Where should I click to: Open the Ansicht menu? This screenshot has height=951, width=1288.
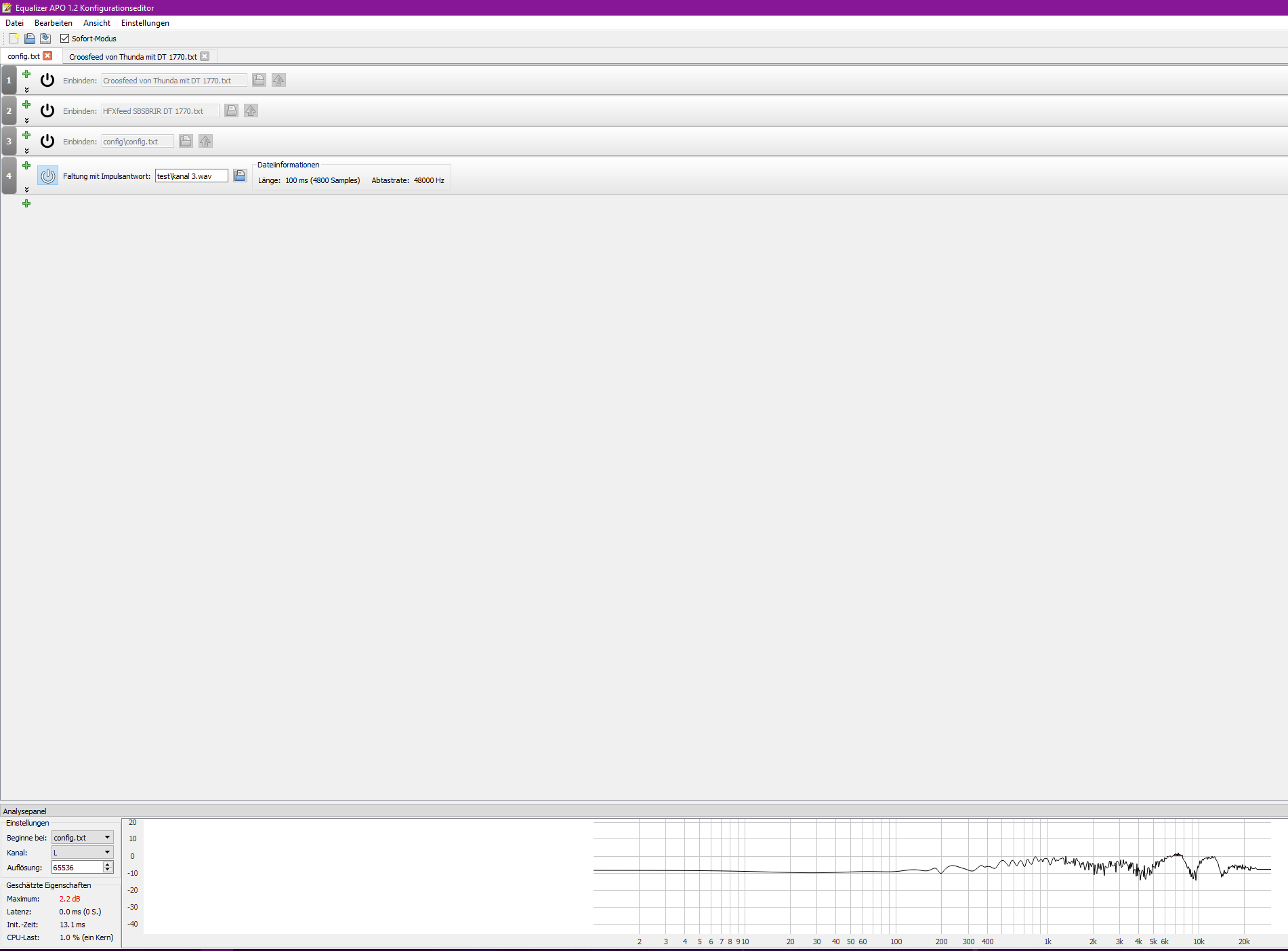coord(97,23)
